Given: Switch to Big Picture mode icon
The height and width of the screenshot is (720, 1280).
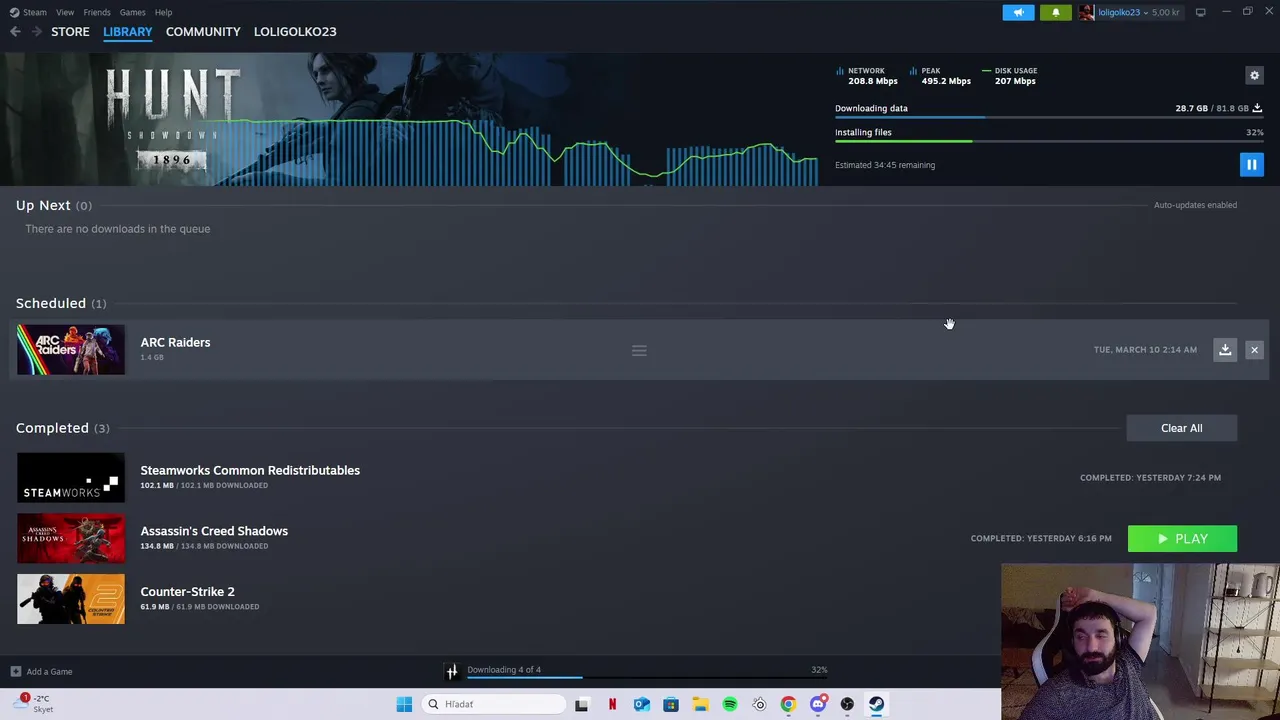Looking at the screenshot, I should tap(1200, 12).
